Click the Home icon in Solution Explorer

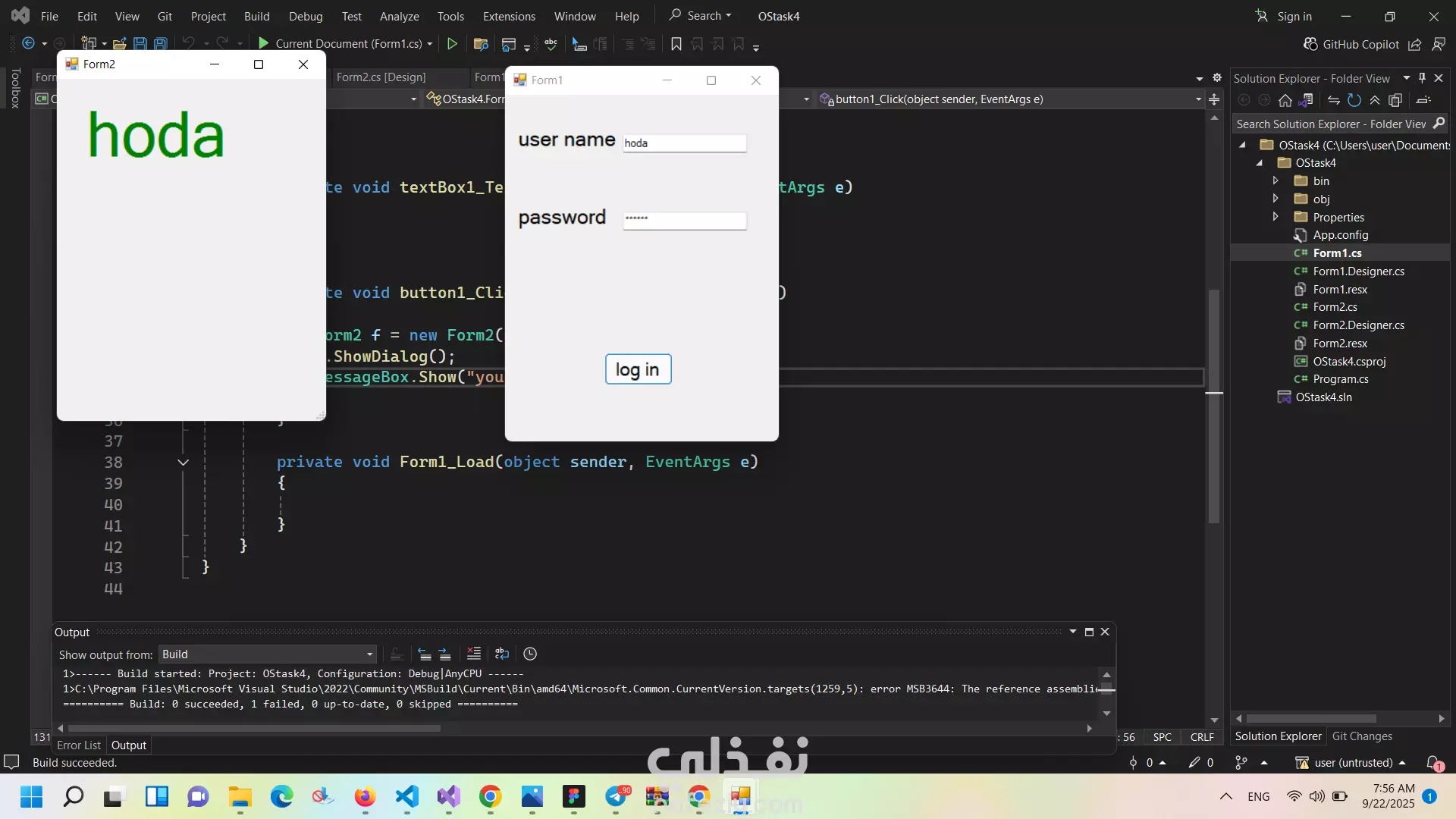click(x=1285, y=100)
